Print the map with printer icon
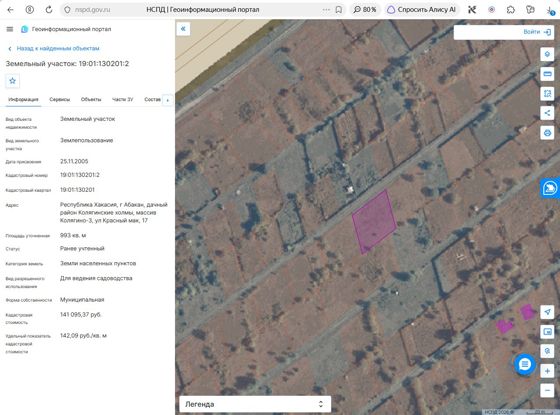560x415 pixels. [547, 133]
